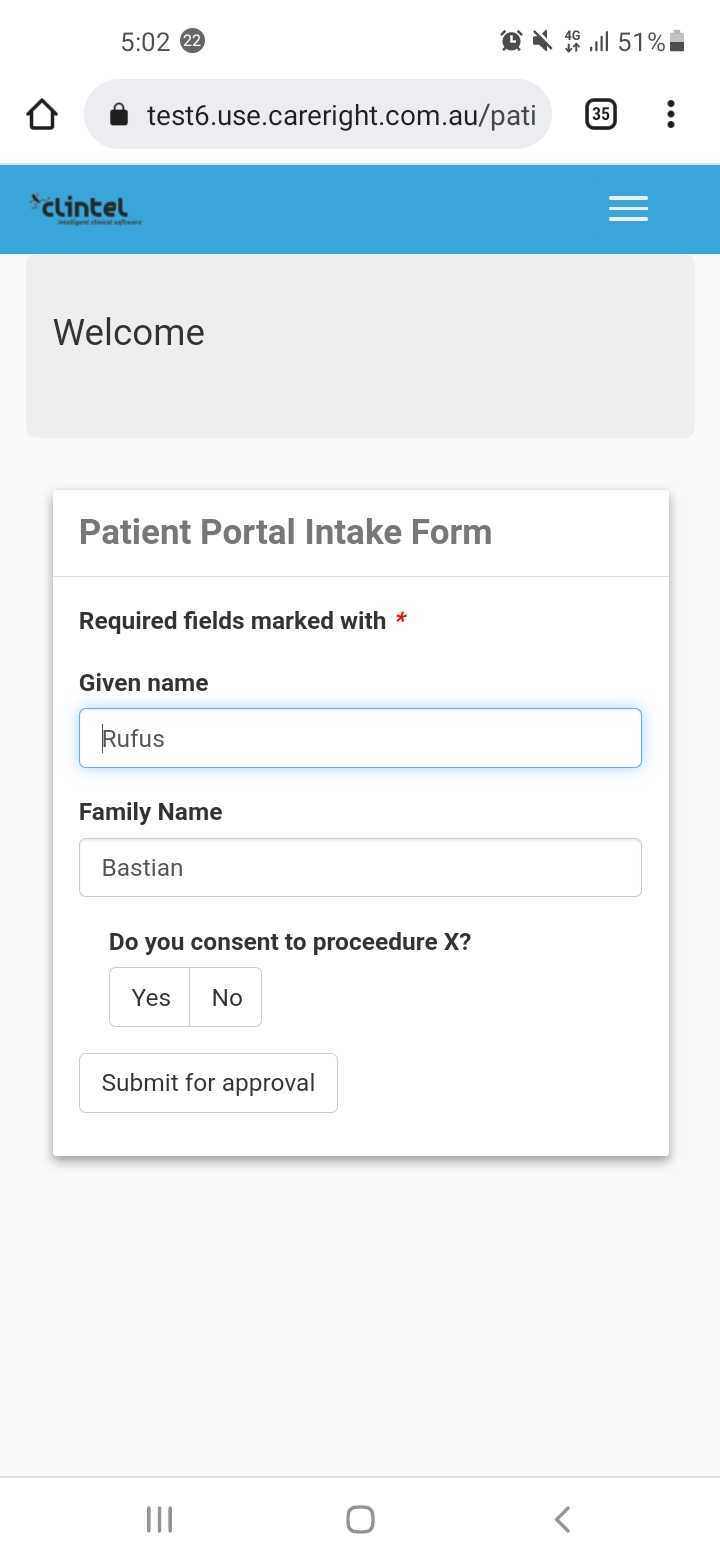Tap the Android recent apps button
720x1560 pixels.
[x=160, y=1519]
